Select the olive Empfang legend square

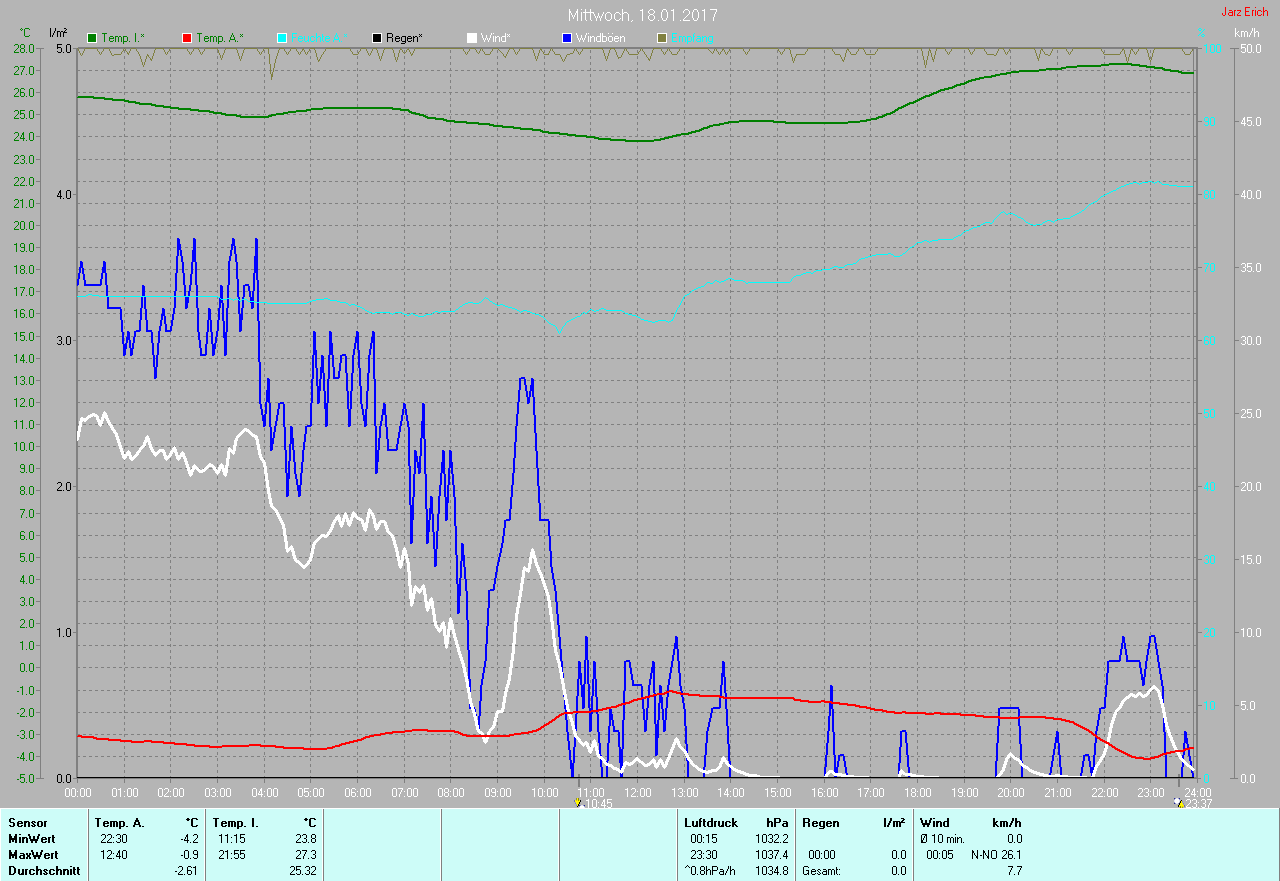click(x=661, y=38)
